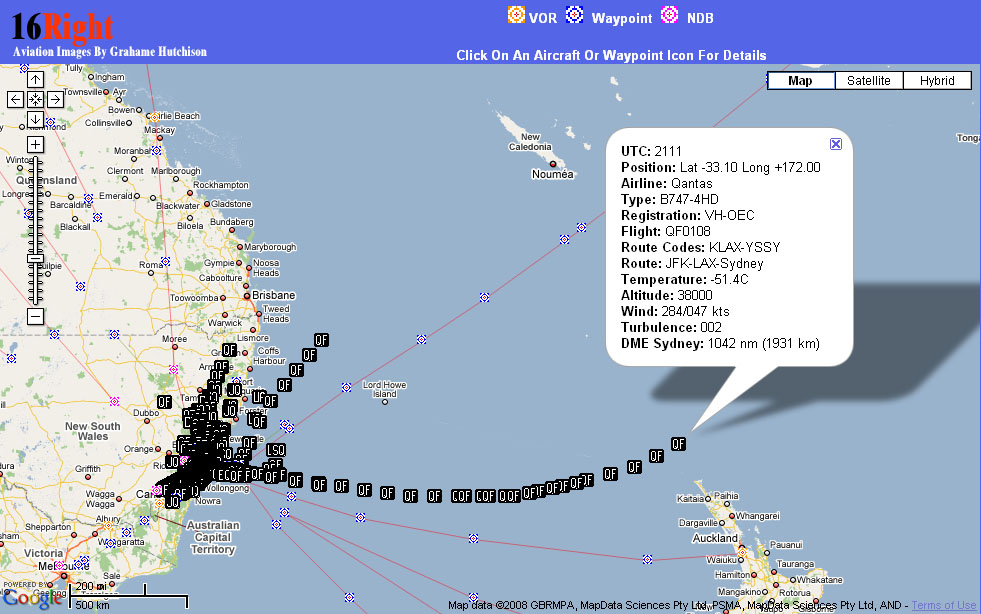Click the 'Position: Lat -33.10 Long +172.00' line
Viewport: 981px width, 614px height.
[721, 168]
